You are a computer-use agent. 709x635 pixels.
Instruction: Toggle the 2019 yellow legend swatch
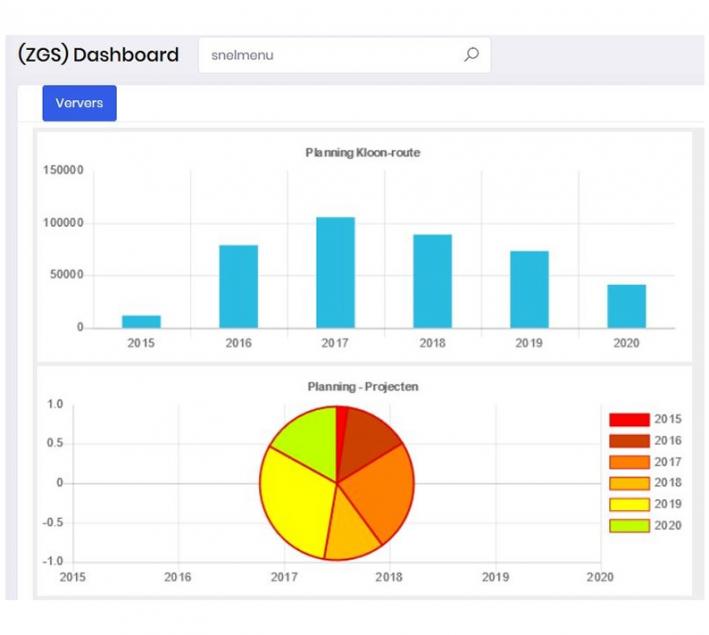point(628,504)
